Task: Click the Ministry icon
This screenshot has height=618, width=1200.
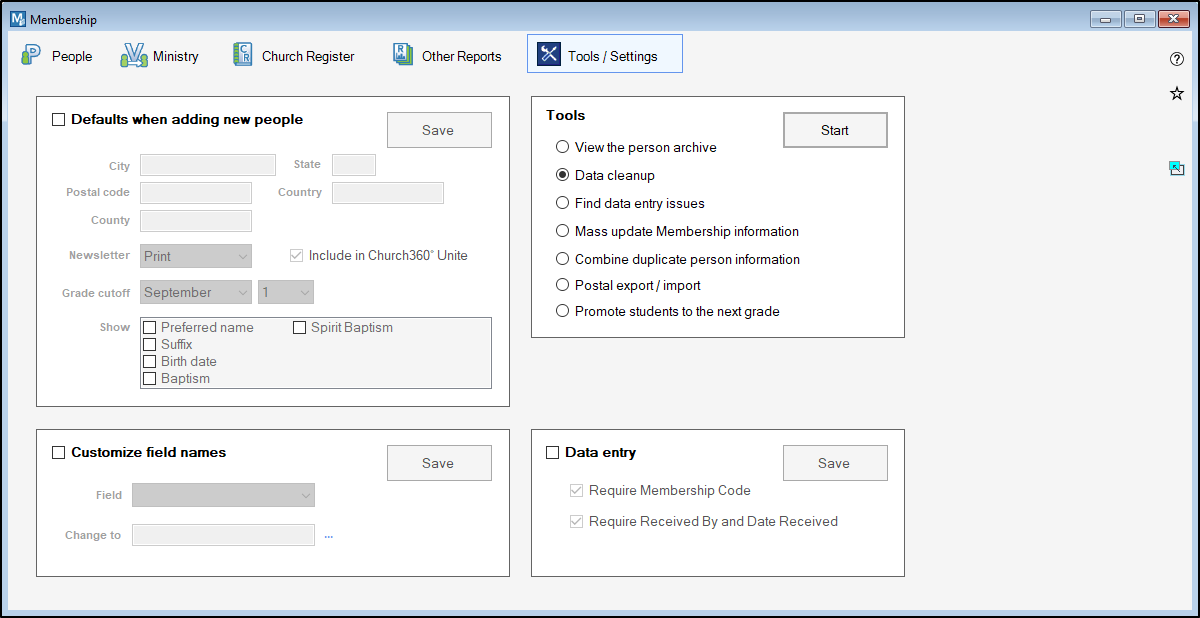Action: point(134,56)
